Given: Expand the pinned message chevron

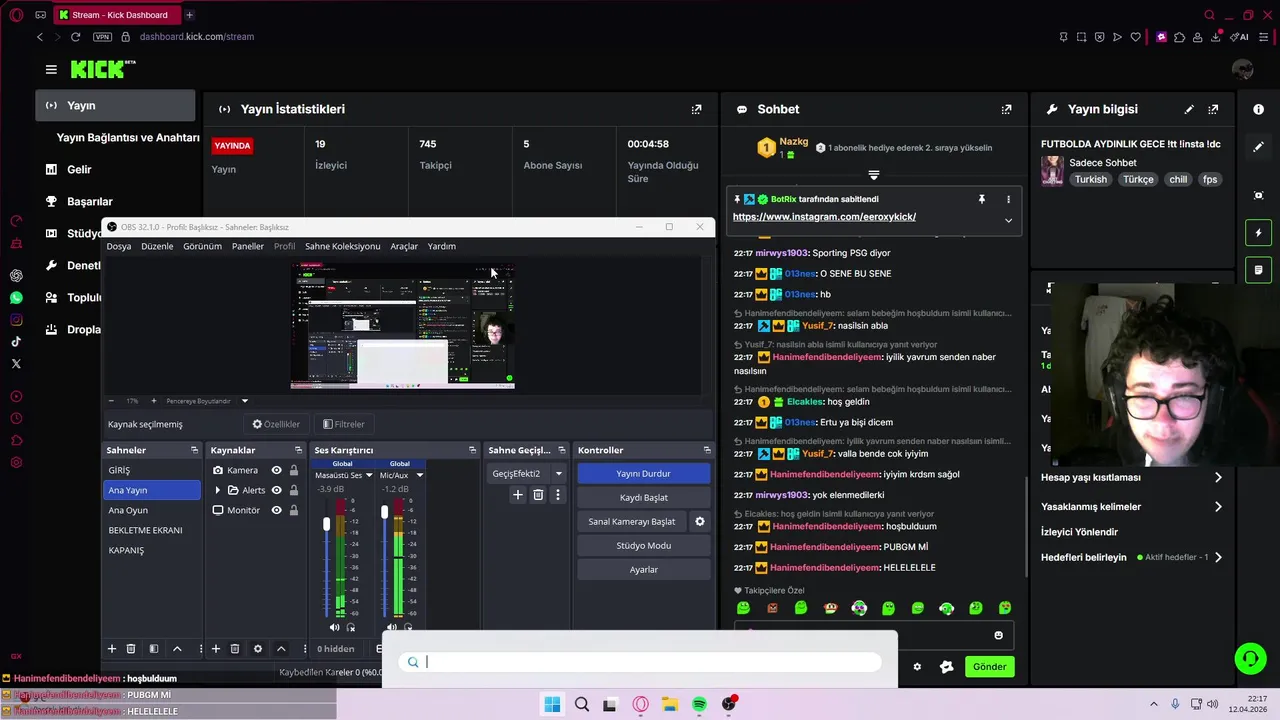Looking at the screenshot, I should pyautogui.click(x=1008, y=220).
